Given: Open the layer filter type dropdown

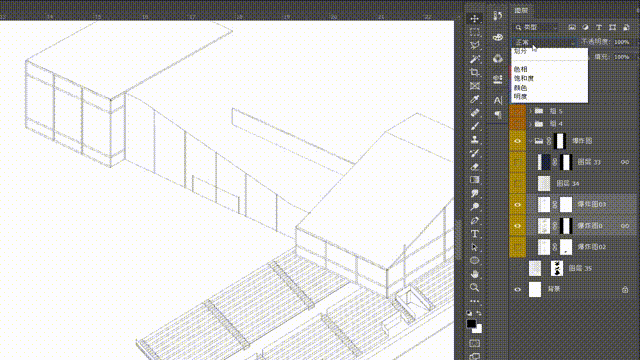Looking at the screenshot, I should tap(536, 27).
